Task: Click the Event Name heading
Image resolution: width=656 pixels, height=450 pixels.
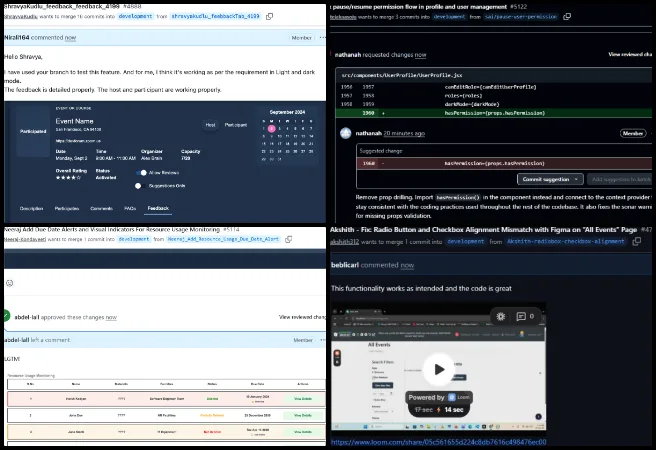Action: tap(74, 121)
